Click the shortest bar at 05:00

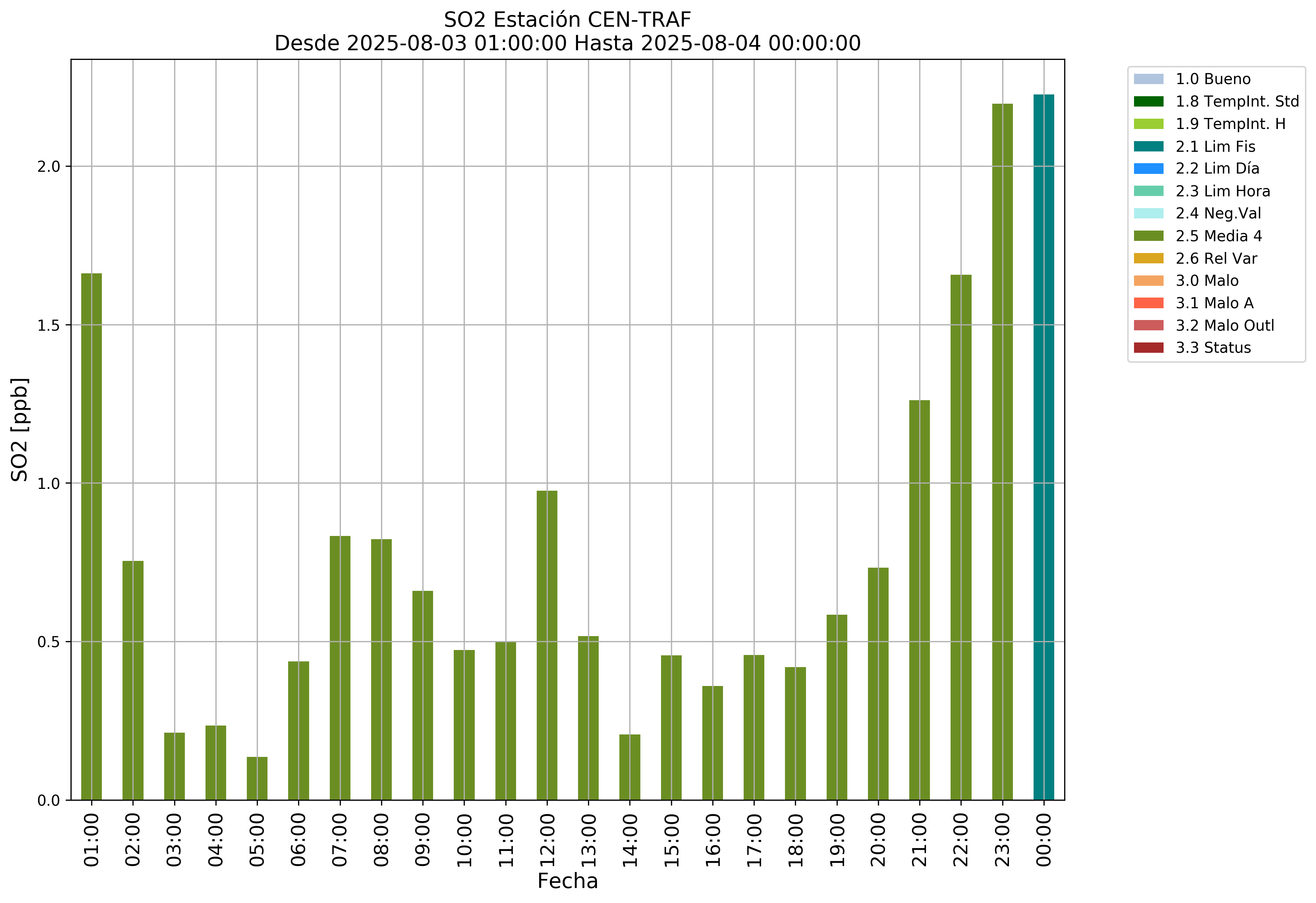(x=257, y=779)
